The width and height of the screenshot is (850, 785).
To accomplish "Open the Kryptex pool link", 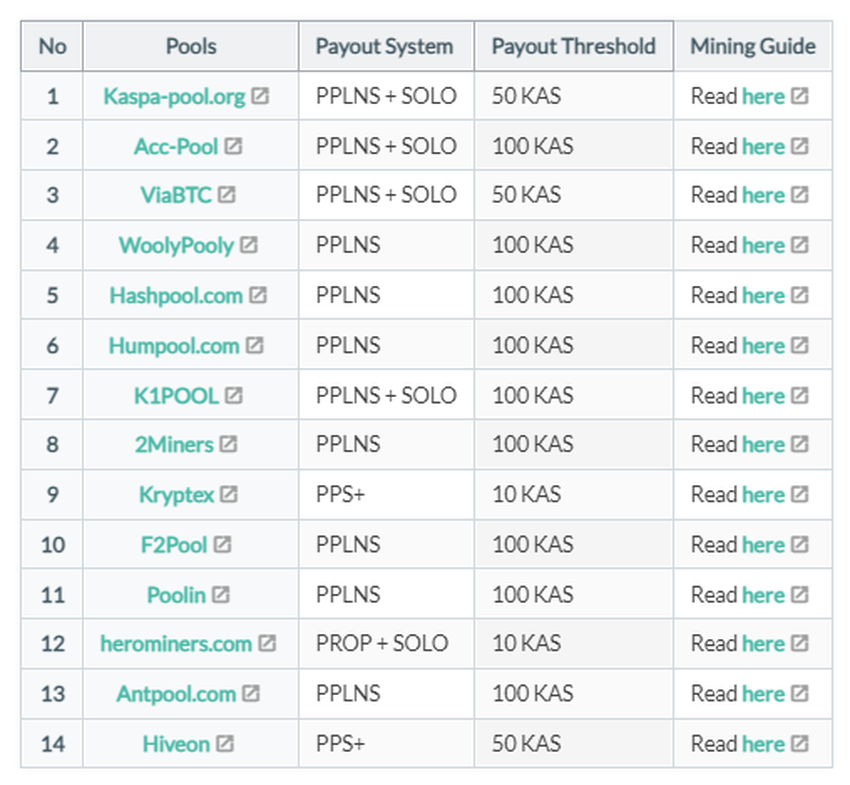I will click(x=176, y=495).
